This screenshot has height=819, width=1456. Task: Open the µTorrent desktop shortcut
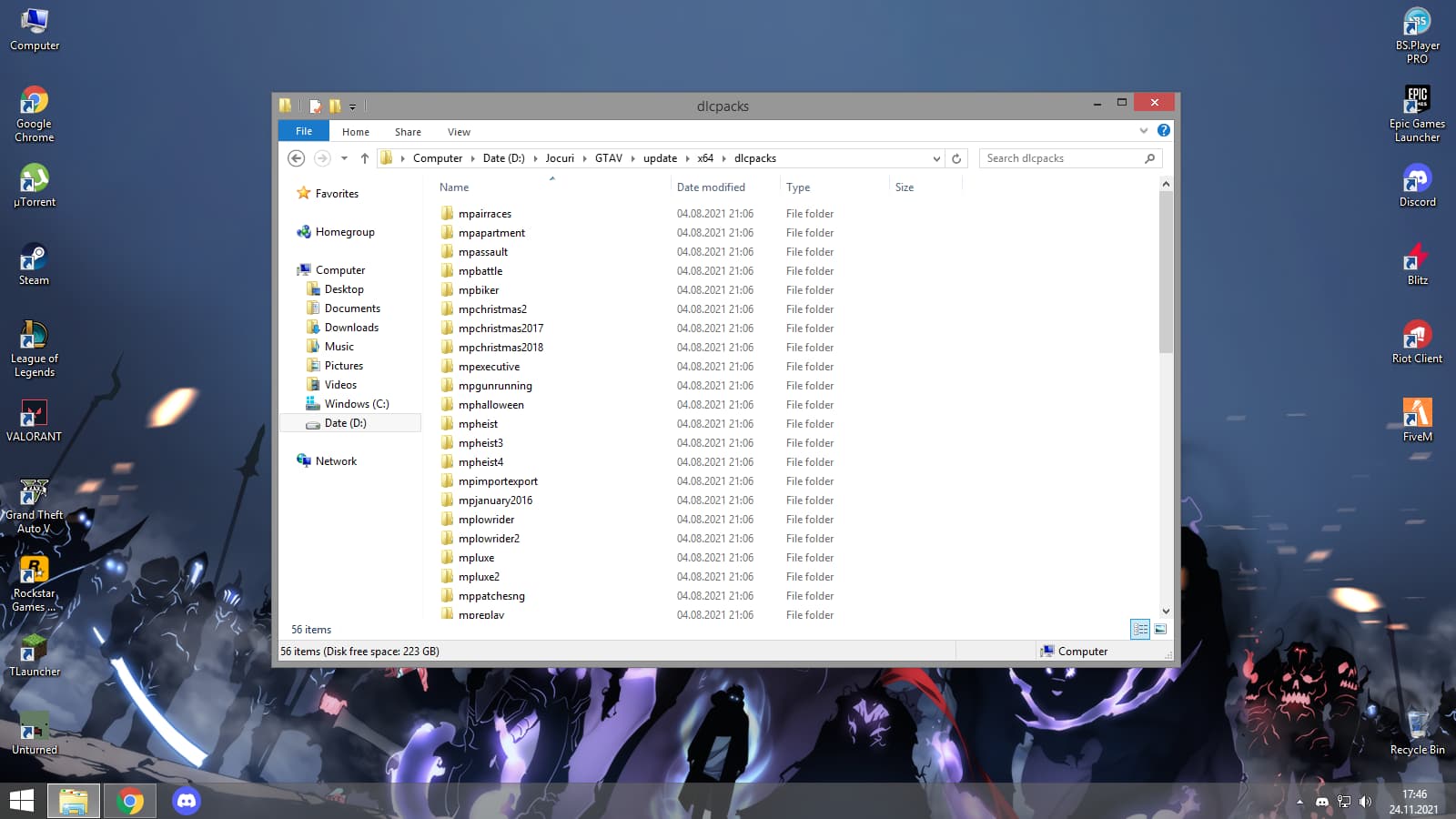pos(34,186)
